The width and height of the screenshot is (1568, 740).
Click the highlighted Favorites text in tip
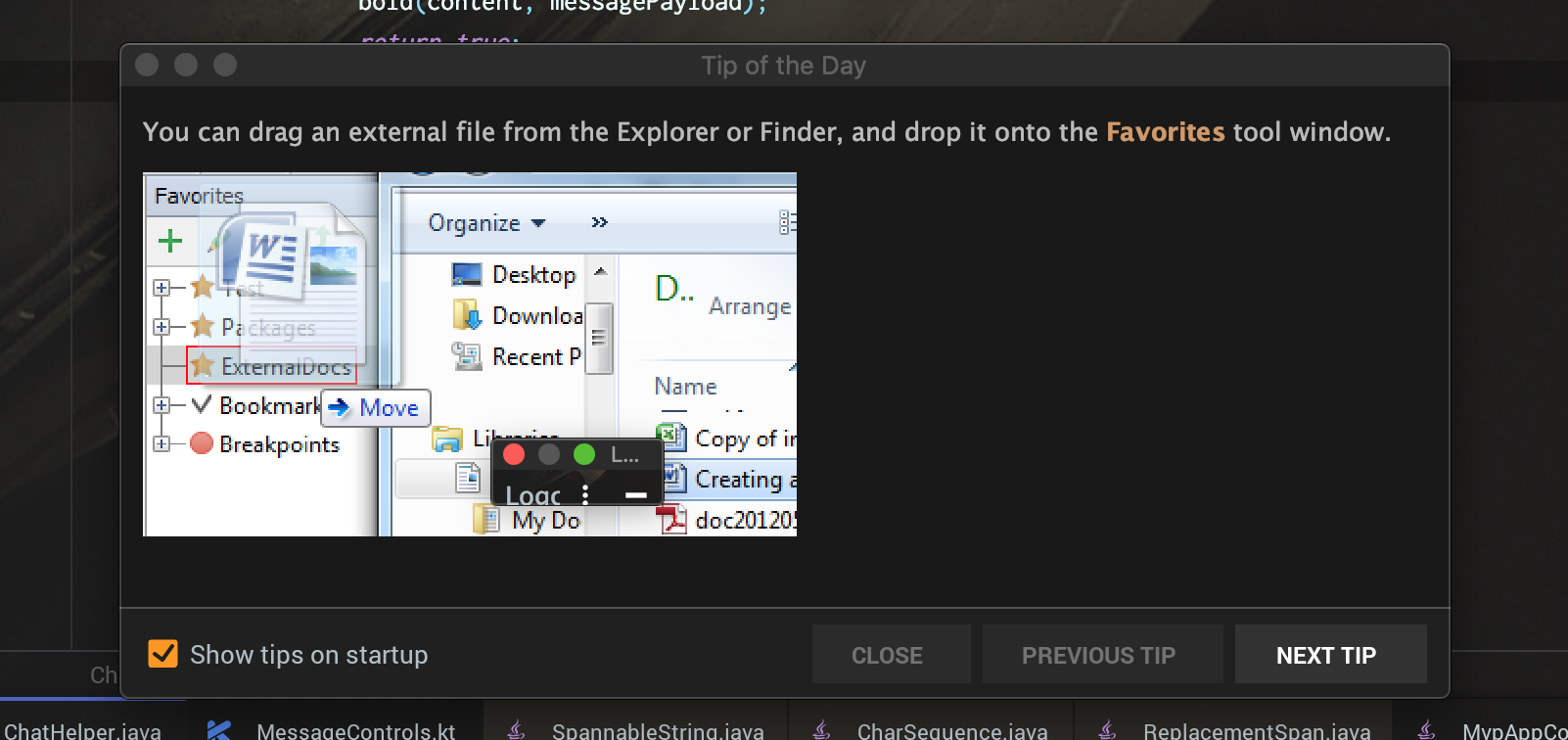tap(1165, 132)
